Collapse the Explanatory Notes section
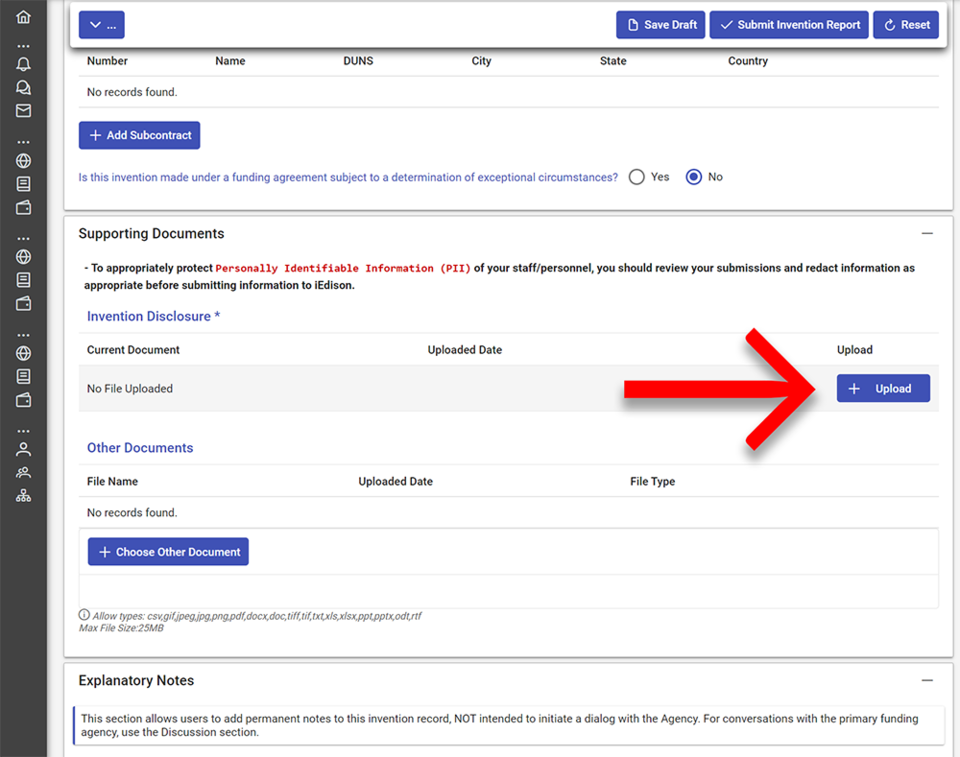This screenshot has width=960, height=757. coord(928,678)
